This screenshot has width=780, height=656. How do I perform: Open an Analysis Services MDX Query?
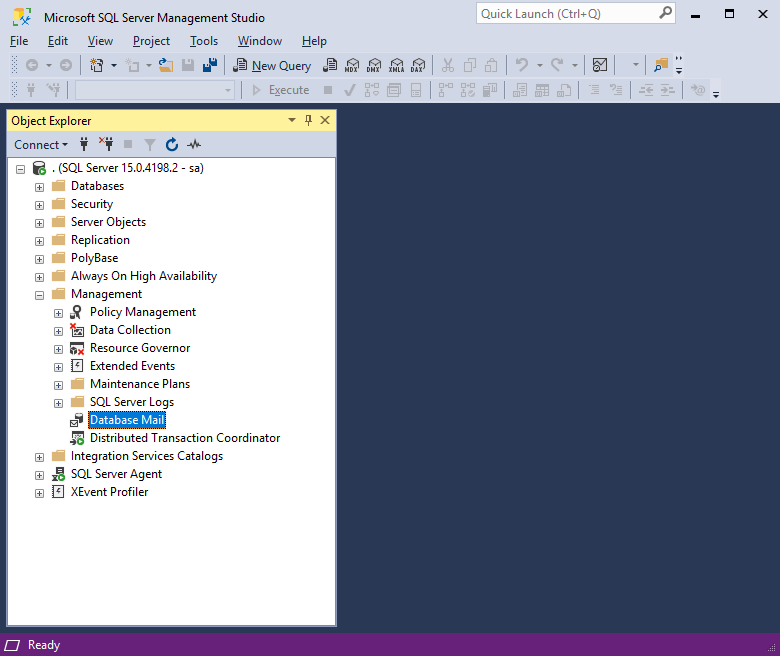352,65
